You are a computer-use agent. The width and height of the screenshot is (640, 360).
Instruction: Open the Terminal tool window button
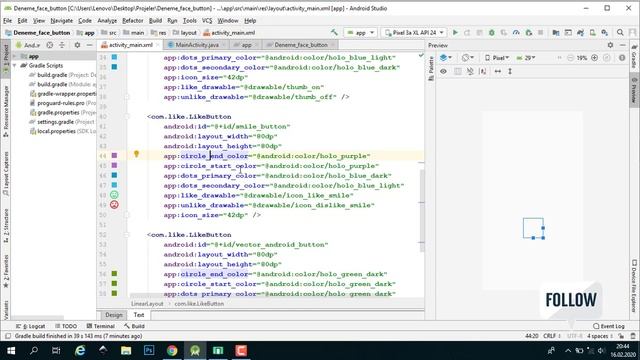click(100, 326)
